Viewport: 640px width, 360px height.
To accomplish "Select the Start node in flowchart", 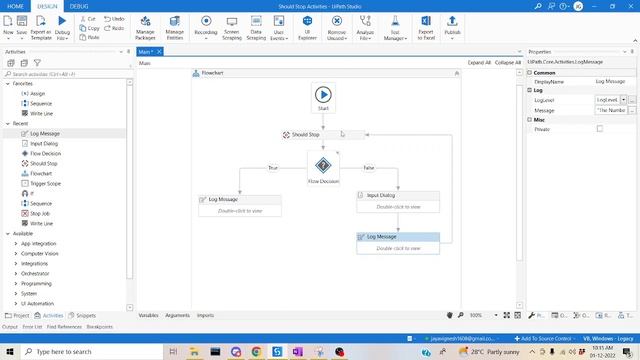I will (x=323, y=98).
